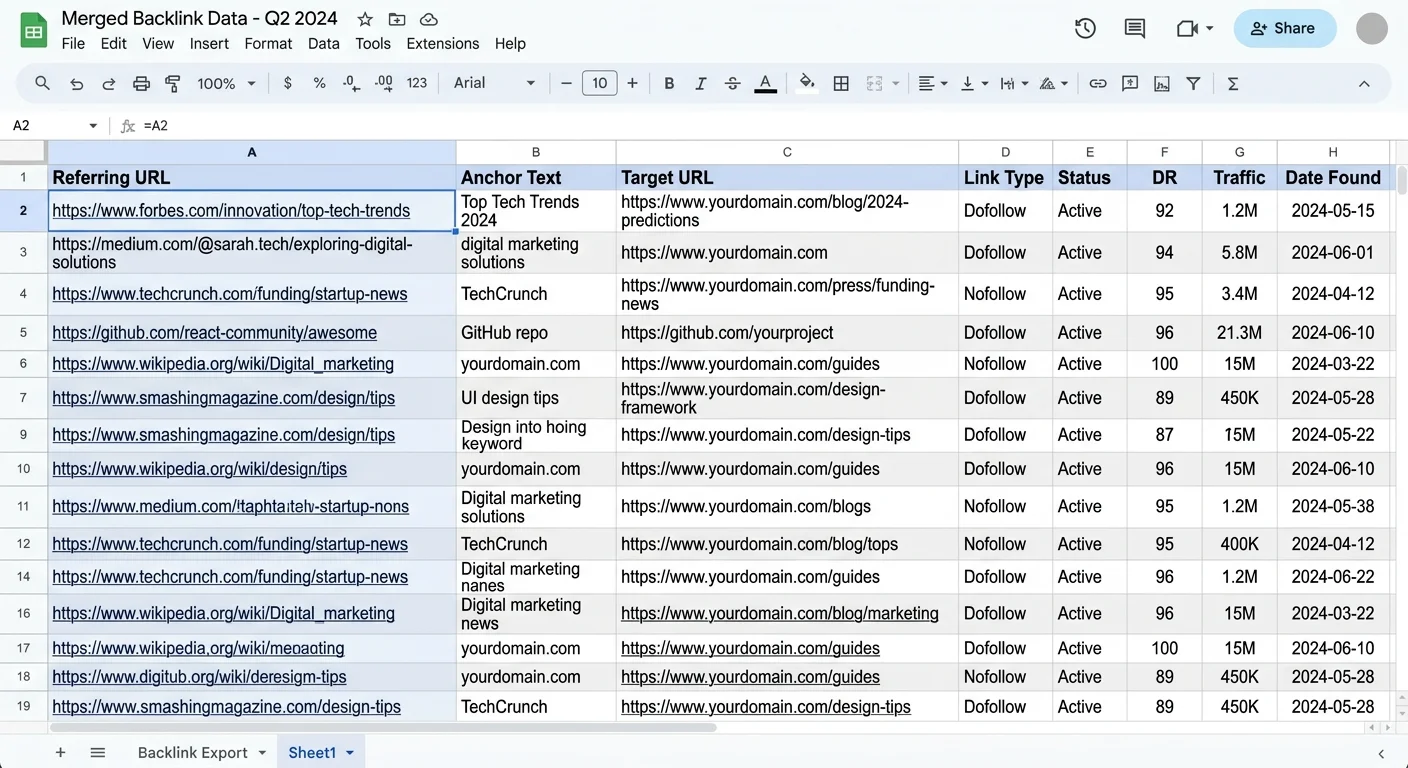The width and height of the screenshot is (1408, 768).
Task: Open the 123 number format menu
Action: pyautogui.click(x=417, y=84)
